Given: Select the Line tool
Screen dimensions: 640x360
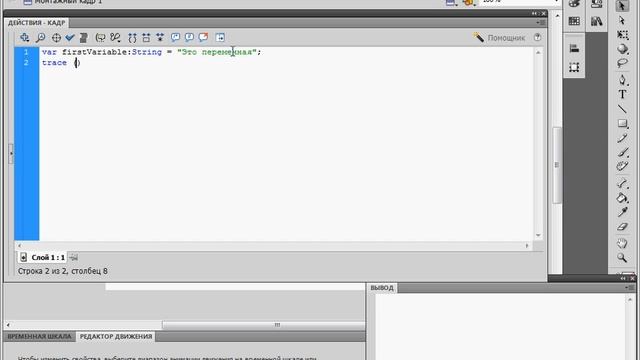Looking at the screenshot, I should click(x=622, y=109).
